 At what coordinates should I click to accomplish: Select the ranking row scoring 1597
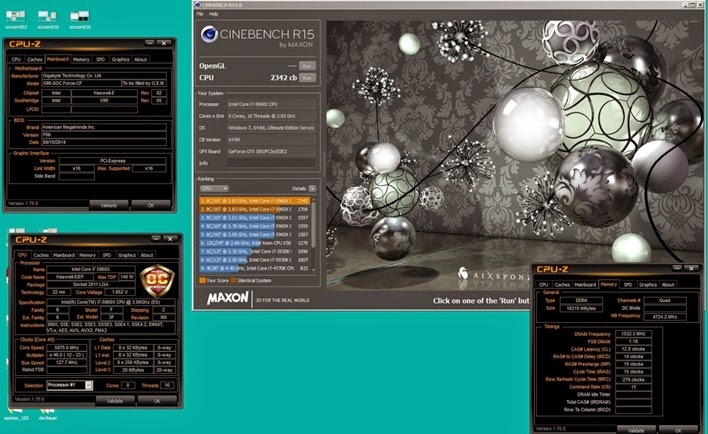click(x=254, y=218)
